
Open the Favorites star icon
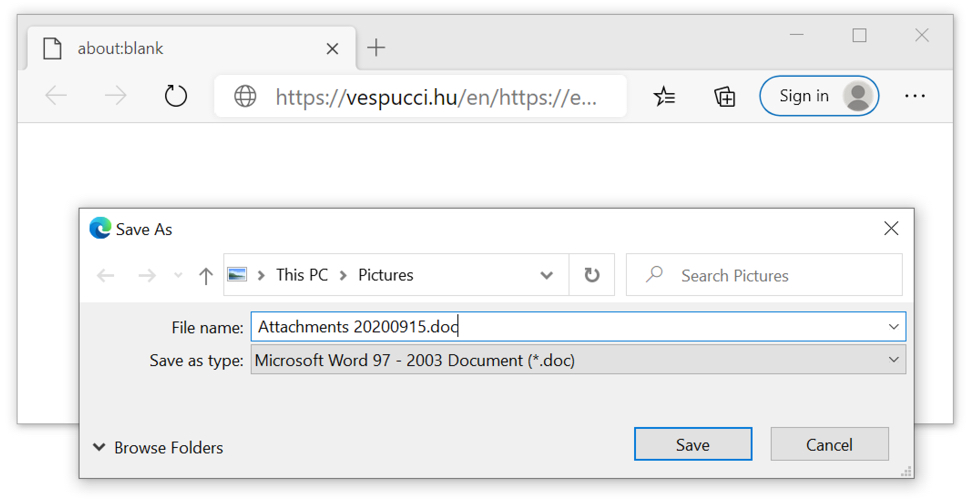pos(664,96)
